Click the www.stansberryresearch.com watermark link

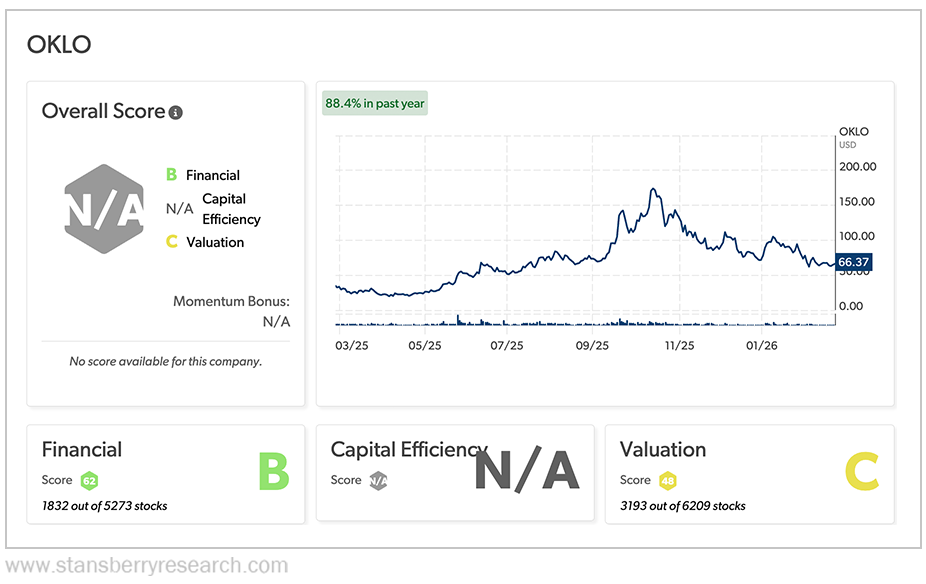coord(144,566)
